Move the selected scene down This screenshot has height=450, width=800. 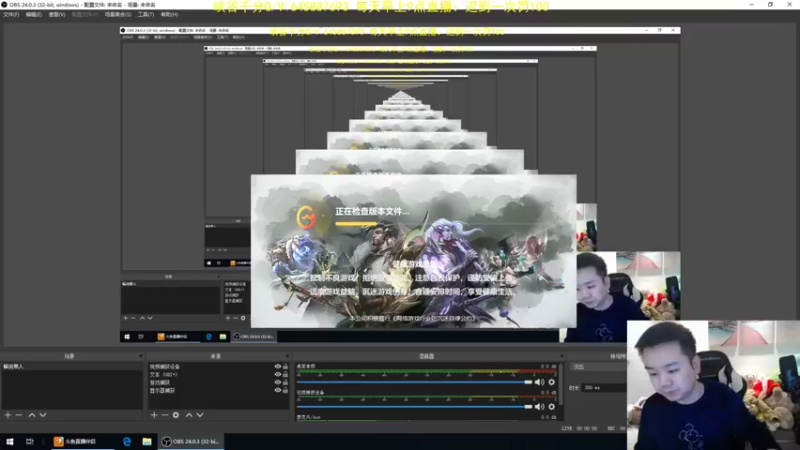pos(43,415)
